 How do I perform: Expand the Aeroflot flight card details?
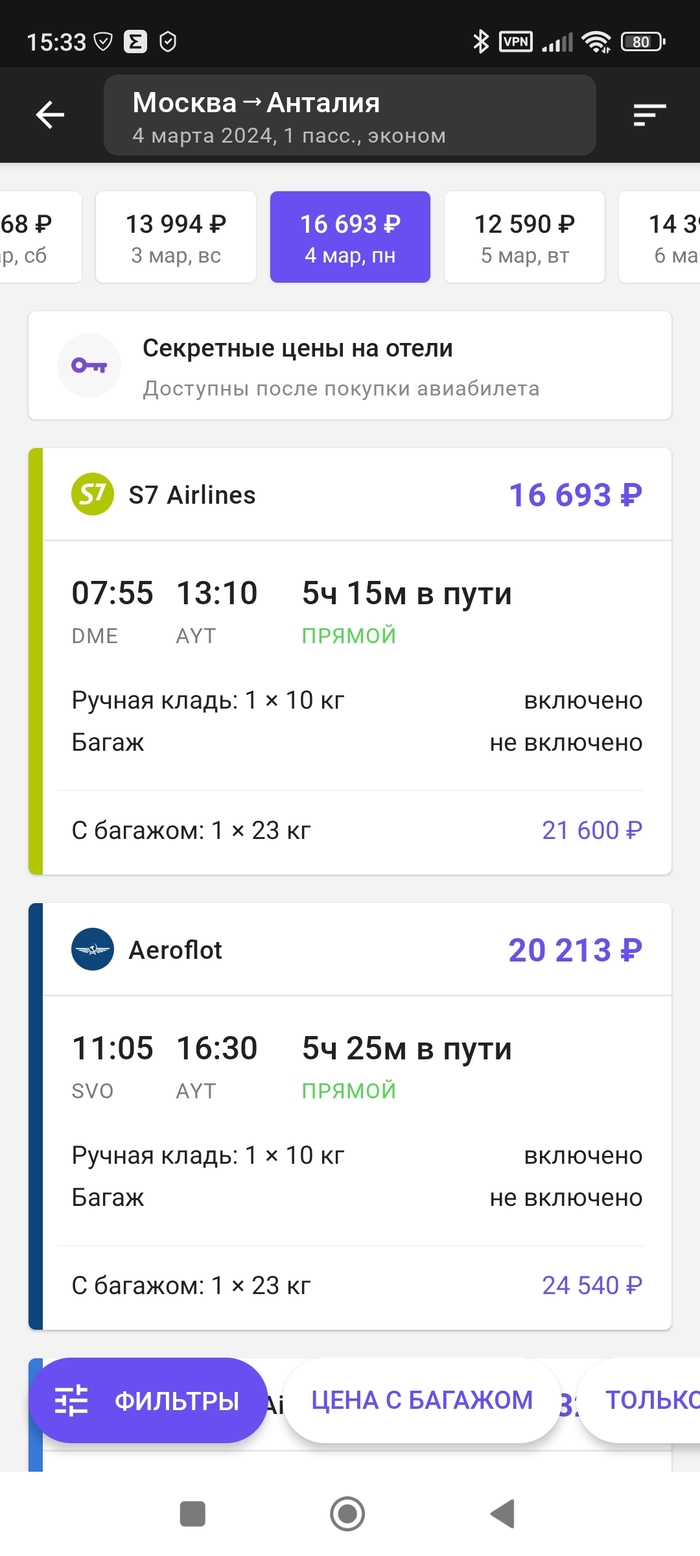(x=350, y=1115)
